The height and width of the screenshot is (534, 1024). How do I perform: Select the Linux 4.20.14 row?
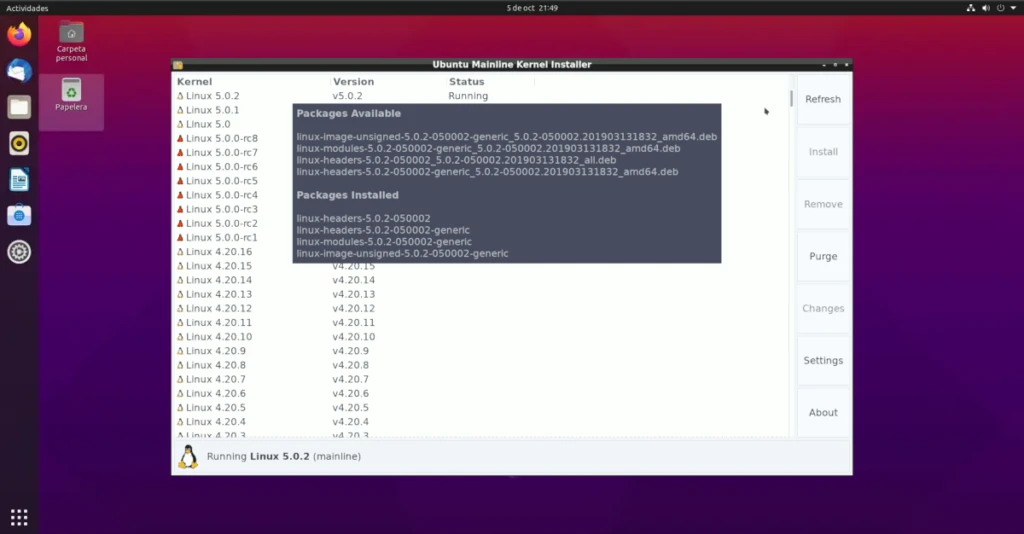click(481, 280)
